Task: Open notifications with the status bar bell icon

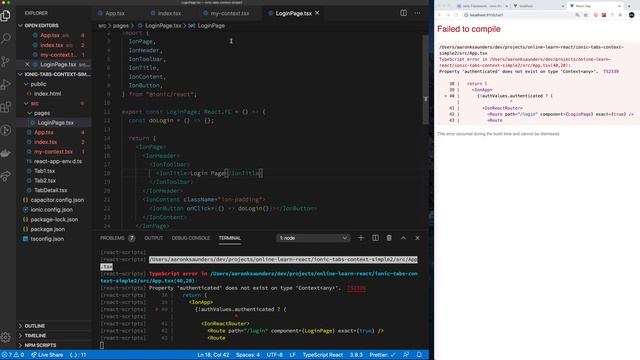Action: pos(419,355)
